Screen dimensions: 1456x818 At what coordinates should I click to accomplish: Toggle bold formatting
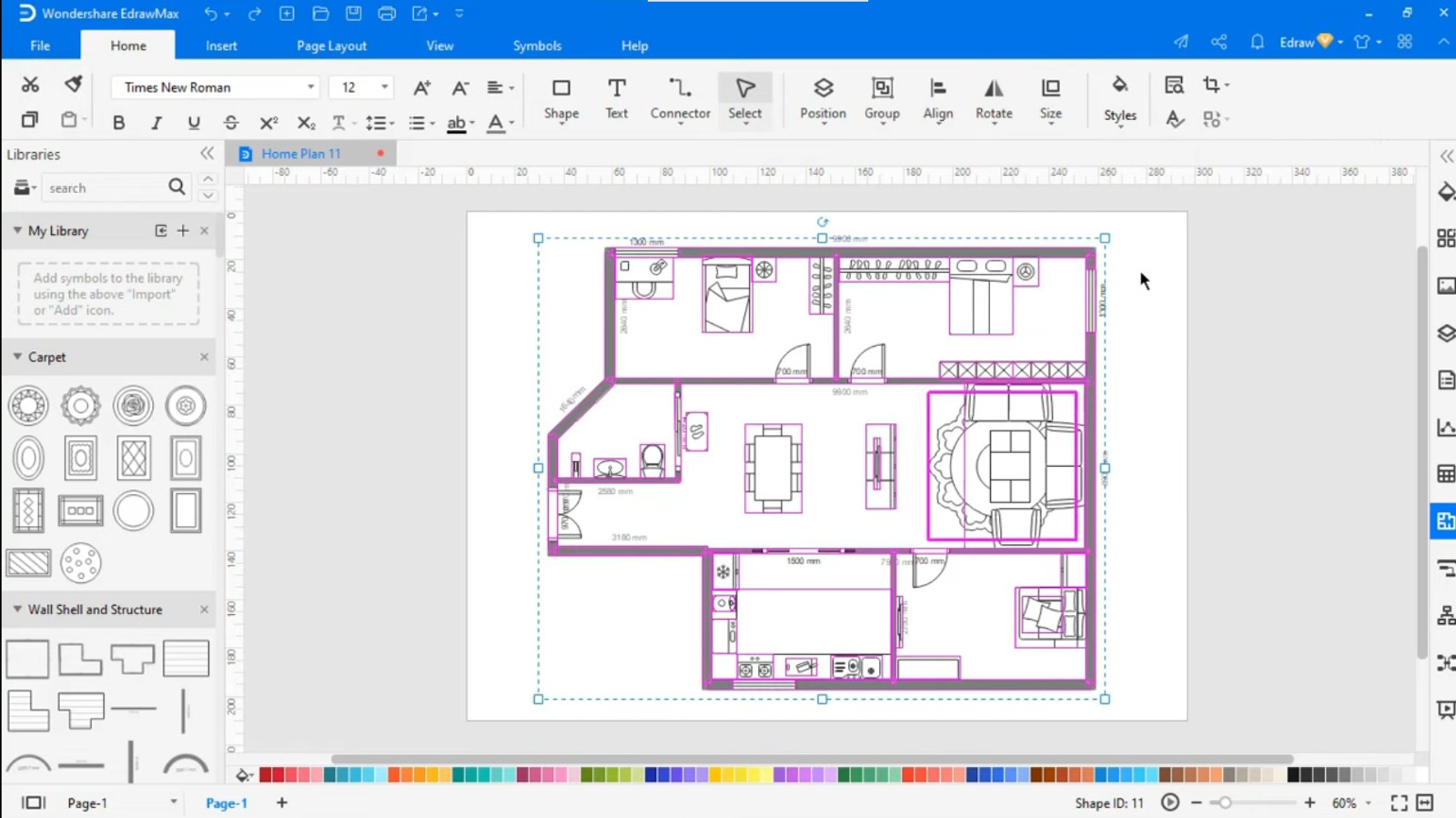(x=118, y=123)
